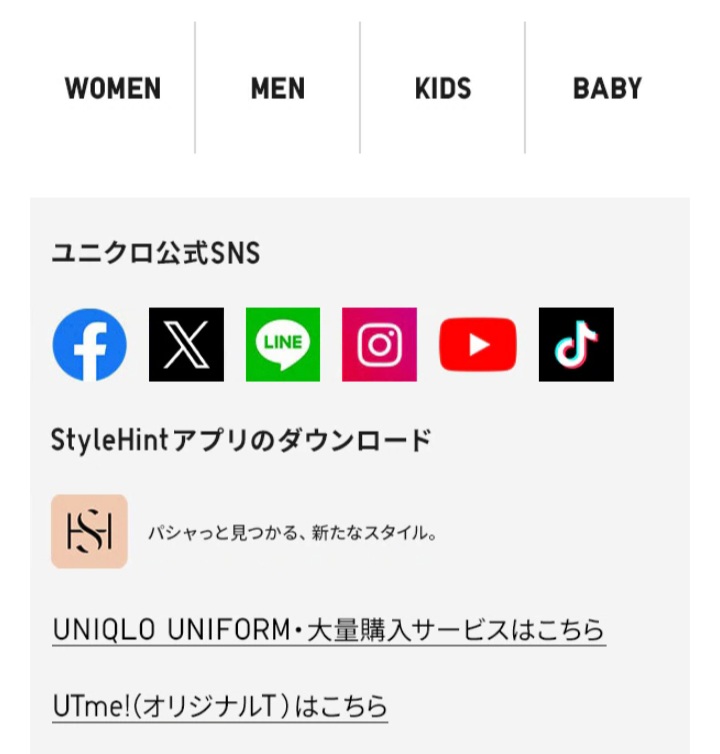Viewport: 720px width, 754px height.
Task: Switch to the MEN category
Action: coord(278,88)
